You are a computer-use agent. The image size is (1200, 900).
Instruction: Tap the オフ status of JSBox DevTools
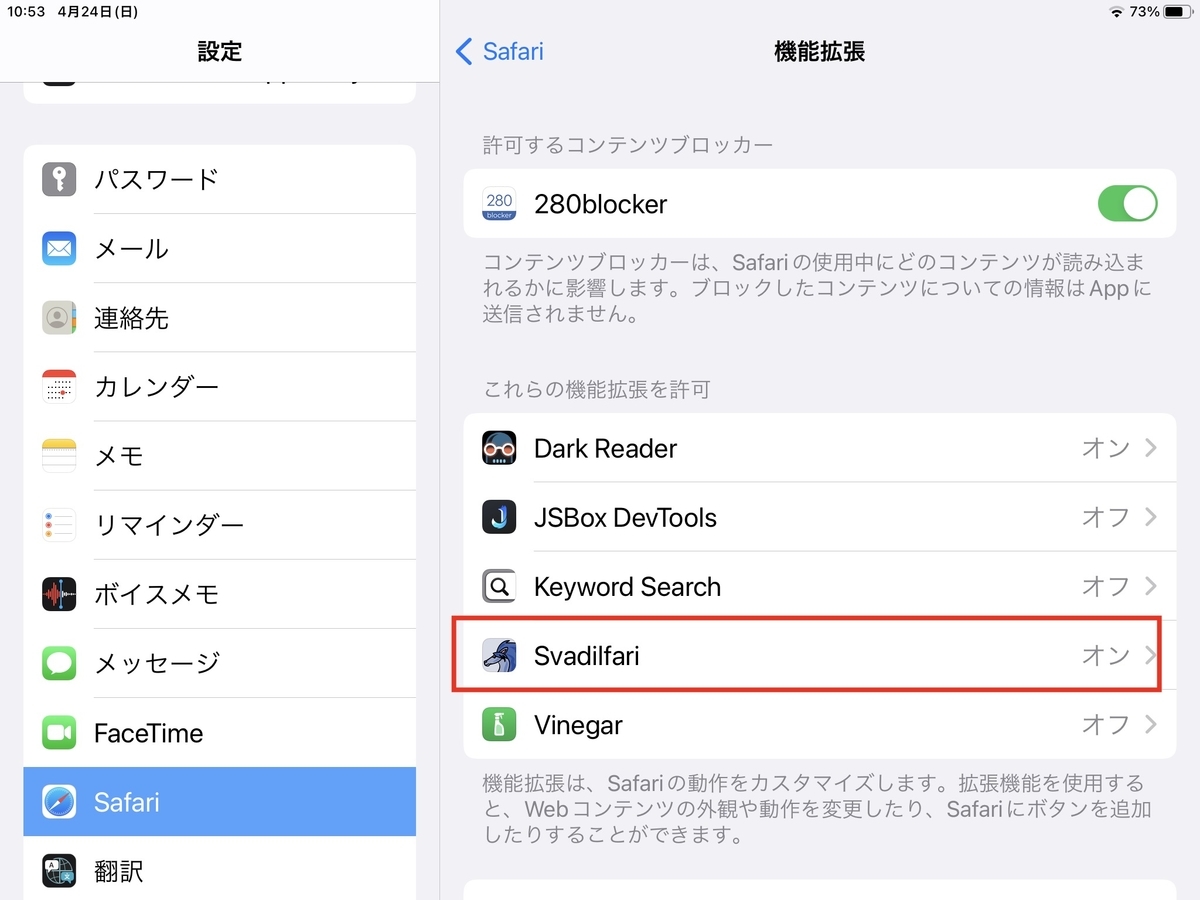coord(1105,517)
